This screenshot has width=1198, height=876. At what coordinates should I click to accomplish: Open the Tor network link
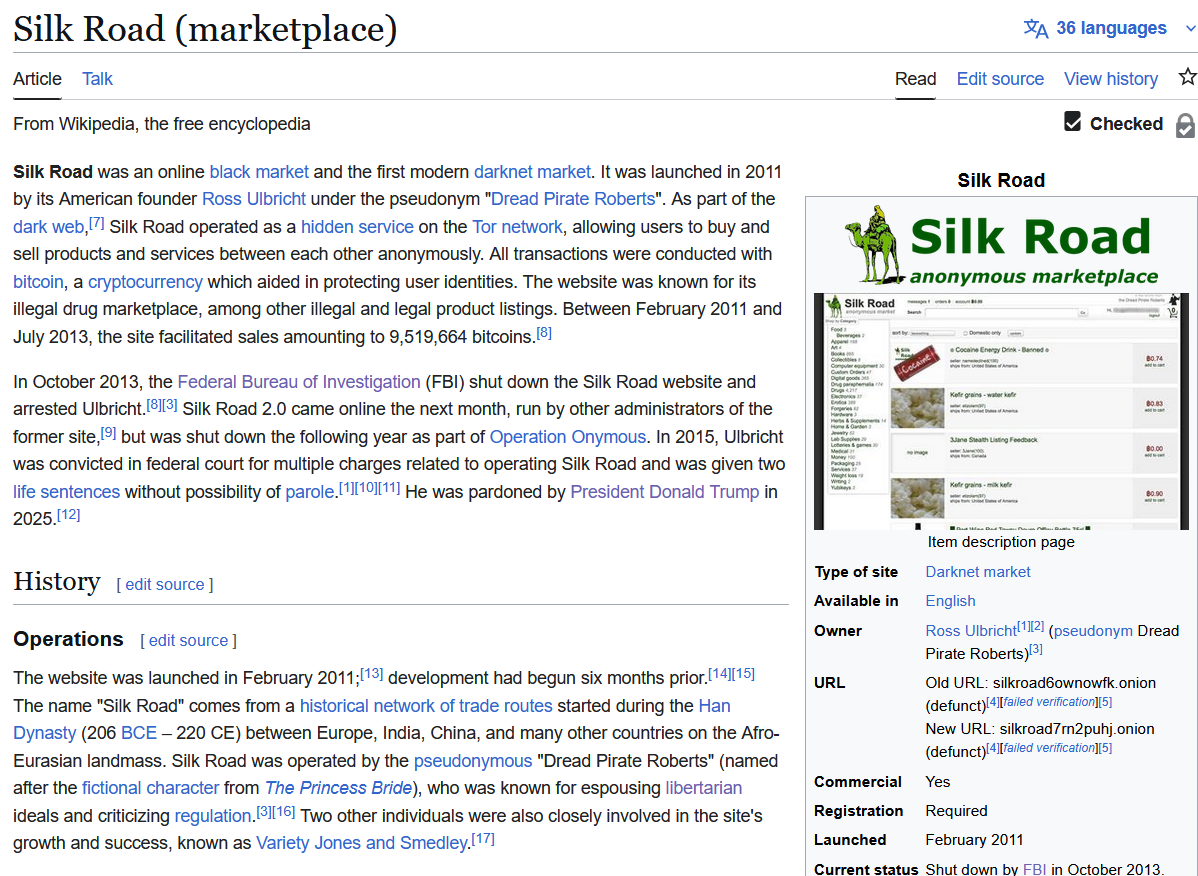point(517,227)
